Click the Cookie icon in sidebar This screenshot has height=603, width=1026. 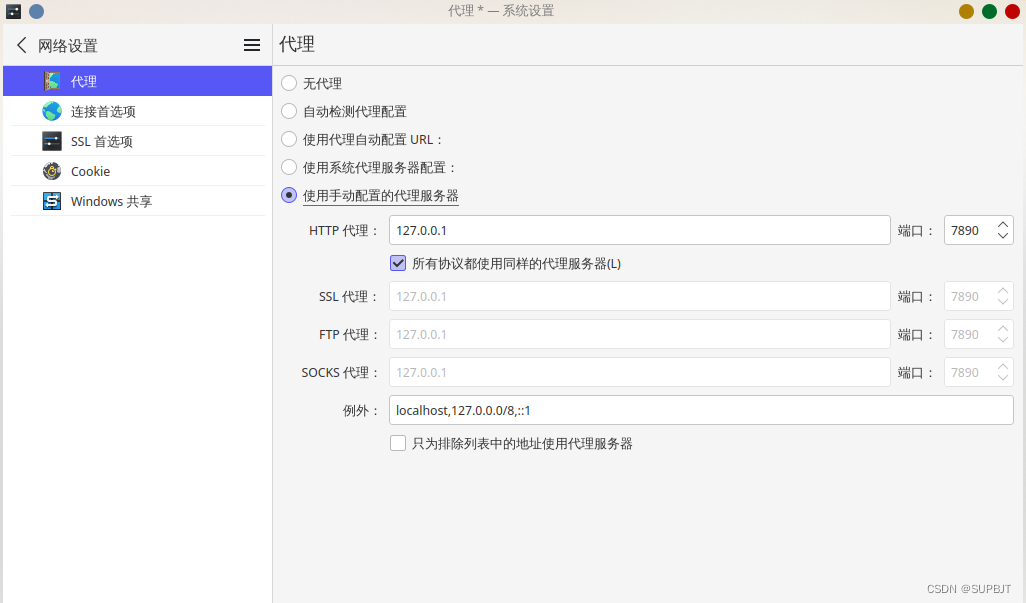click(x=52, y=171)
